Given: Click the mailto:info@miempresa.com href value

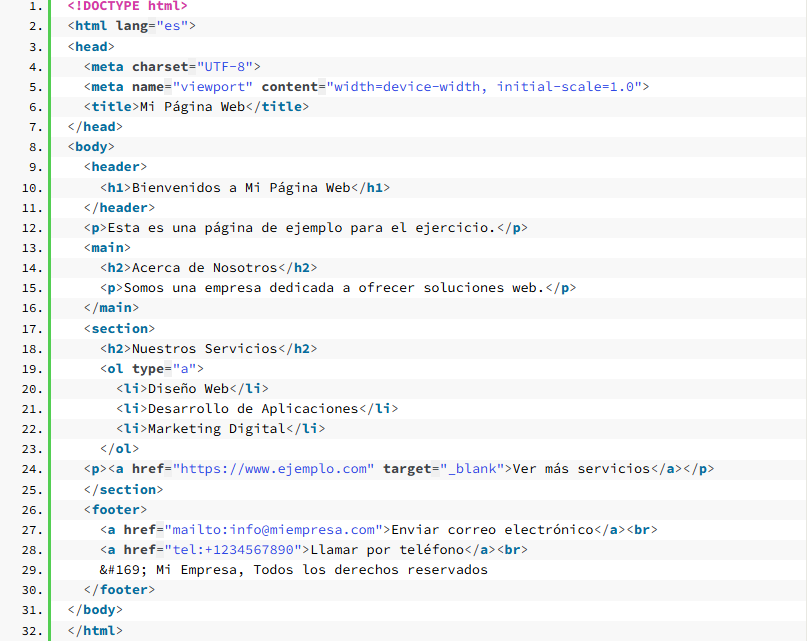Looking at the screenshot, I should (273, 530).
